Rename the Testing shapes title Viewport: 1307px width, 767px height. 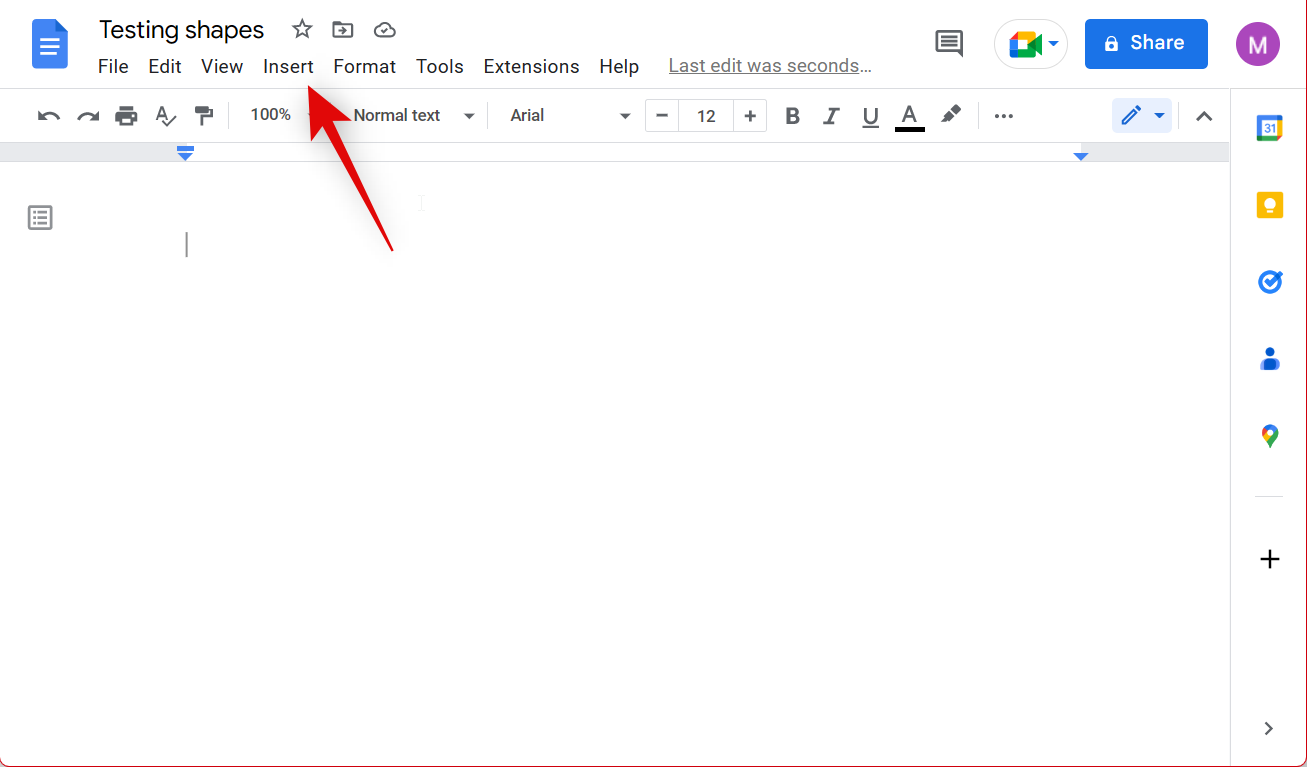pos(182,30)
